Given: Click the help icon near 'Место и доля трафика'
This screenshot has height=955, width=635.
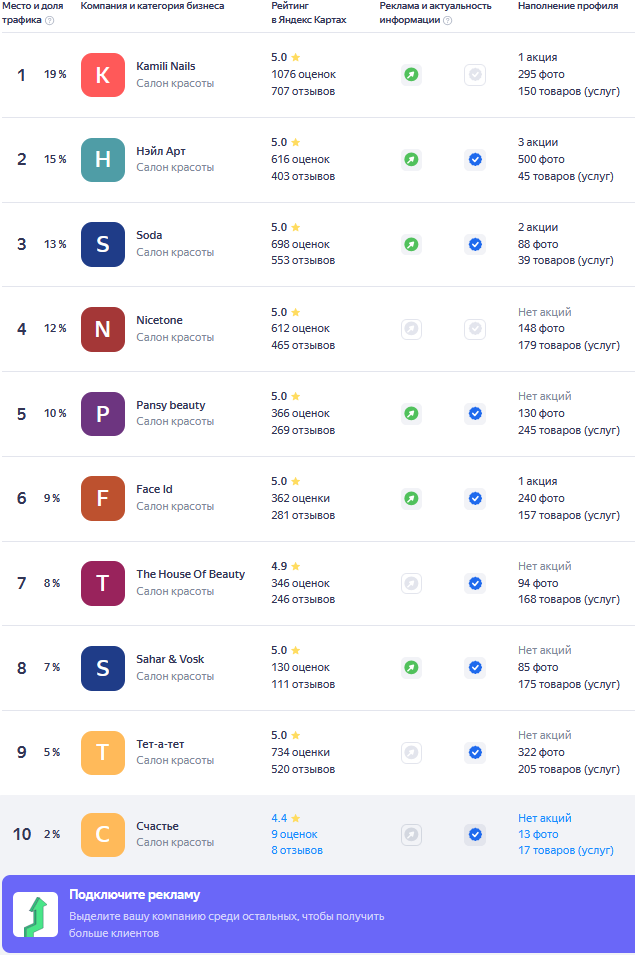Looking at the screenshot, I should pos(50,21).
